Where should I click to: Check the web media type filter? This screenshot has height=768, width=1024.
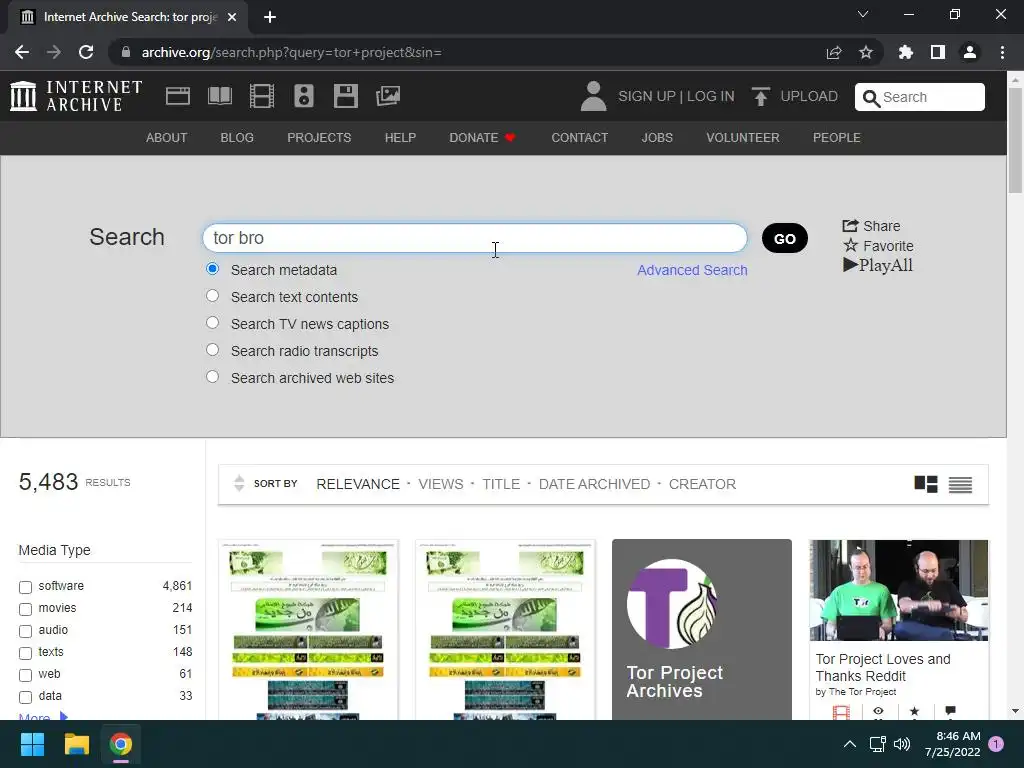tap(25, 675)
